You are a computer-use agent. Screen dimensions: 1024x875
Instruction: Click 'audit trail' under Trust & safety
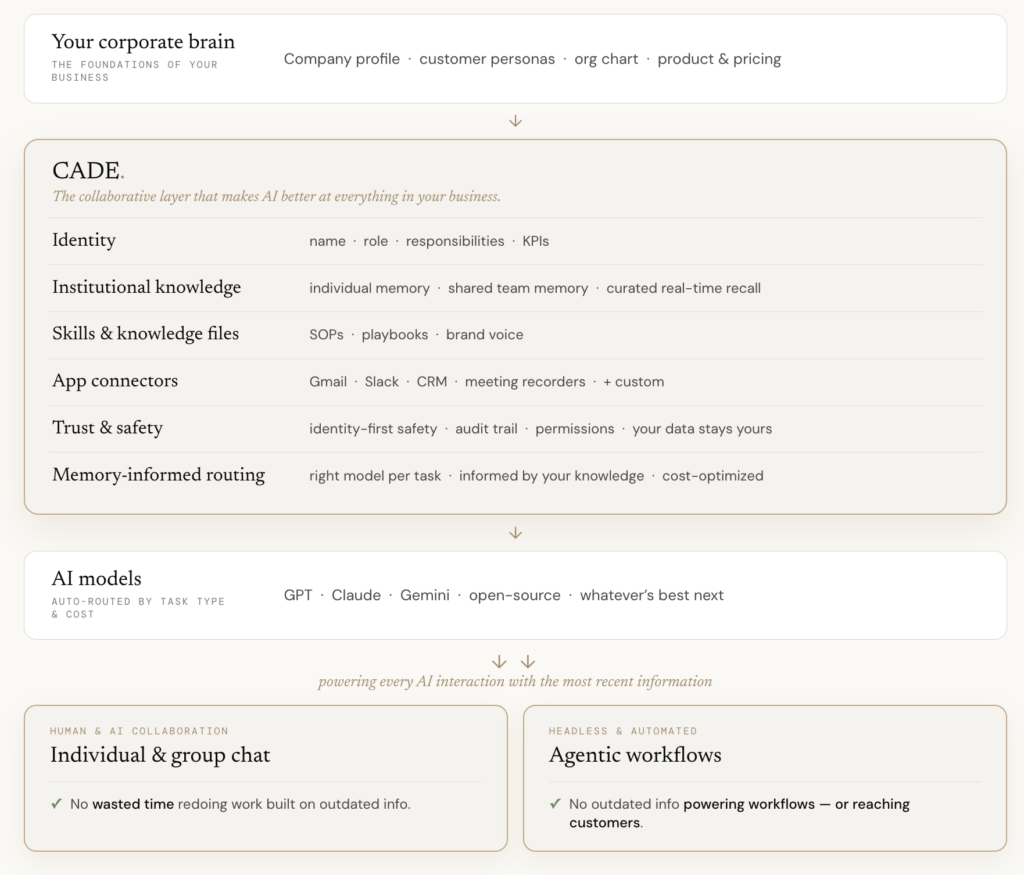pyautogui.click(x=486, y=429)
